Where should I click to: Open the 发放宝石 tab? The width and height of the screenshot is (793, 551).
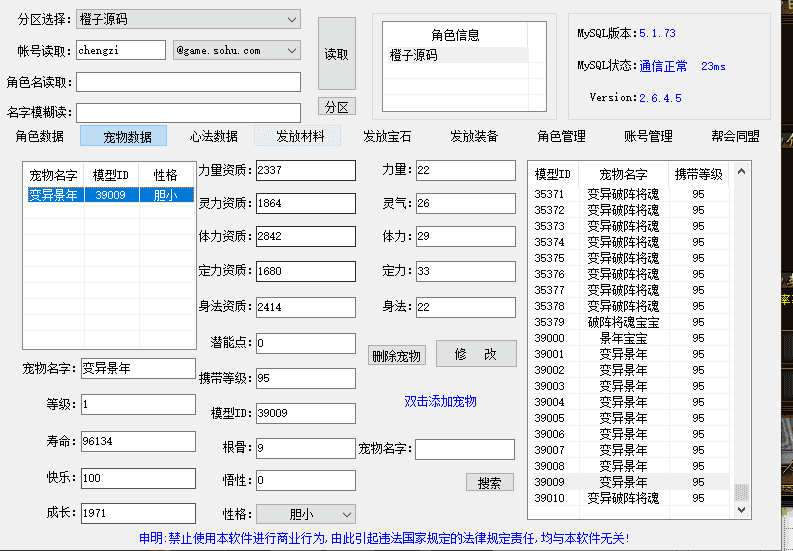tap(387, 136)
